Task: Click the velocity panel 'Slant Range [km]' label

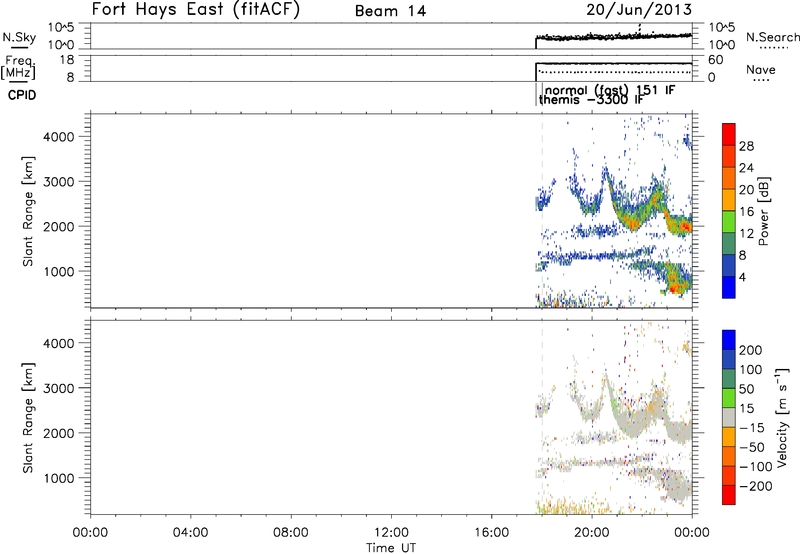Action: [28, 418]
